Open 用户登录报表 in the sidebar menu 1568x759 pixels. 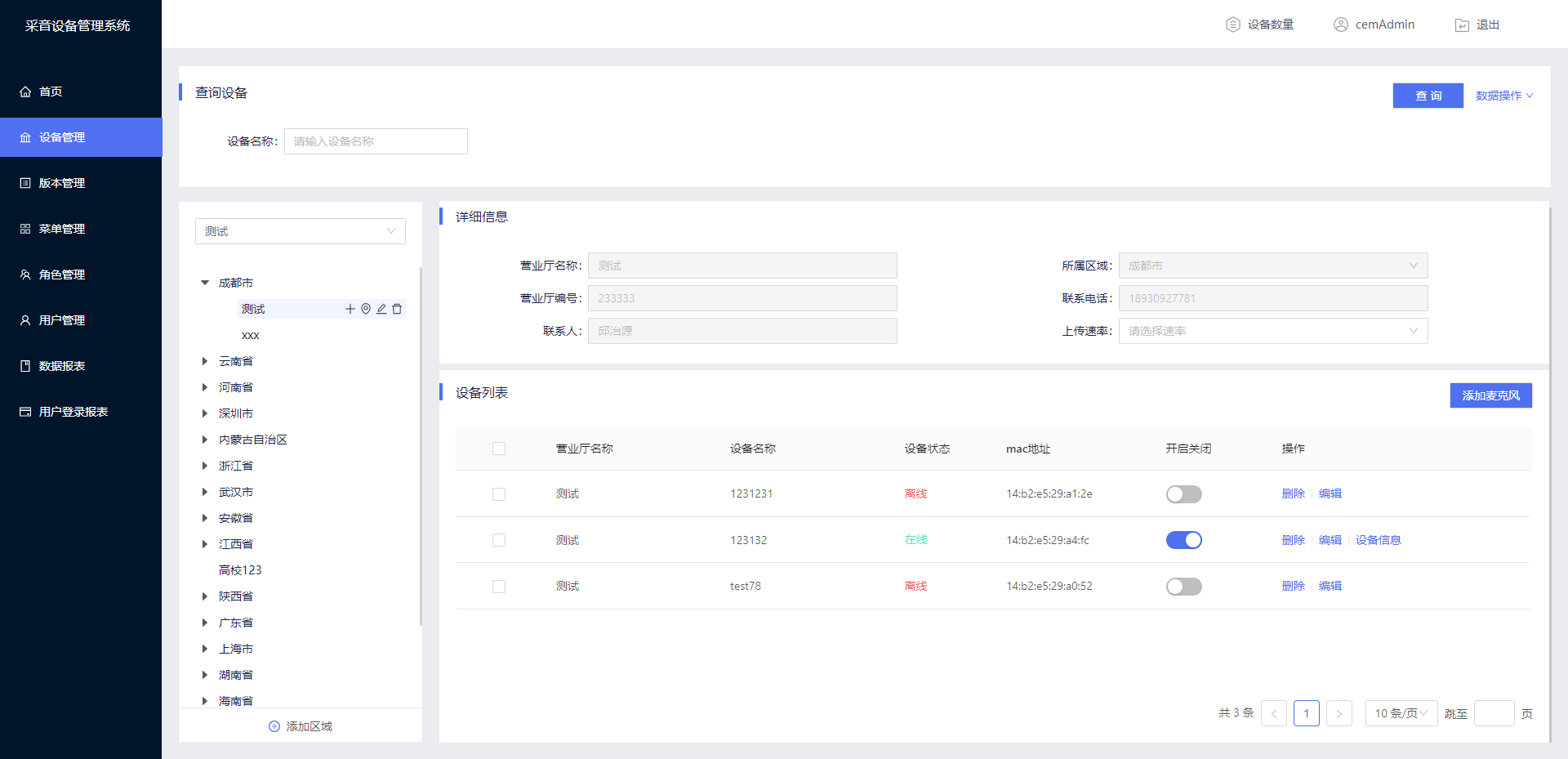tap(81, 412)
